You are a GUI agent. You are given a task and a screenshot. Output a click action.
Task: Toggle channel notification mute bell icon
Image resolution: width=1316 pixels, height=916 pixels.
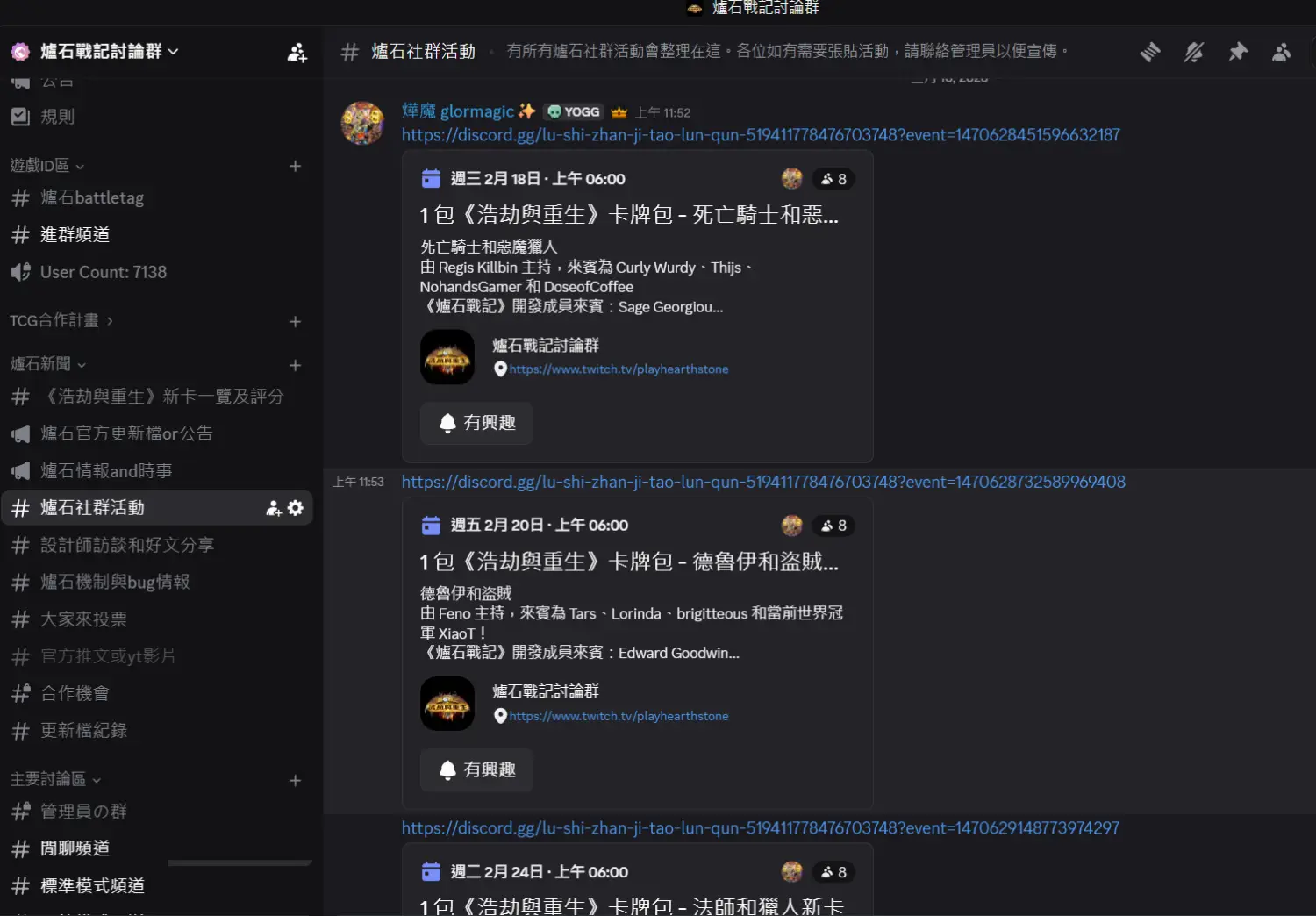pyautogui.click(x=1194, y=52)
